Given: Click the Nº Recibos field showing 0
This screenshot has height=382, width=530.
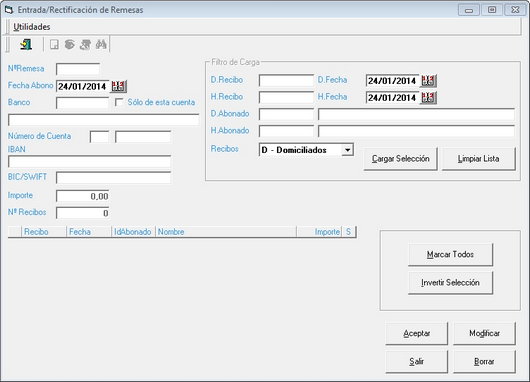Looking at the screenshot, I should 82,213.
